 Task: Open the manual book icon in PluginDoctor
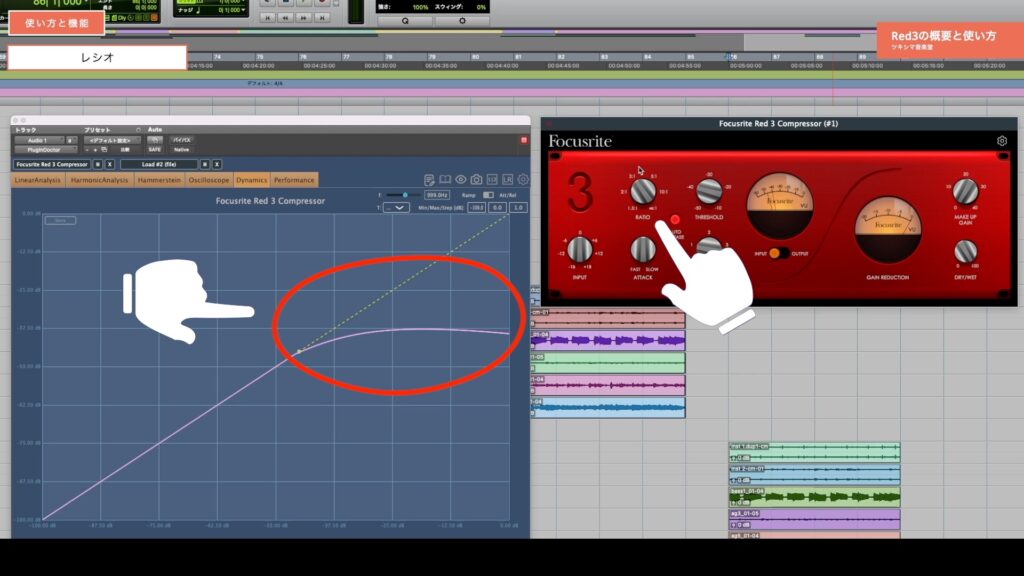click(x=445, y=180)
